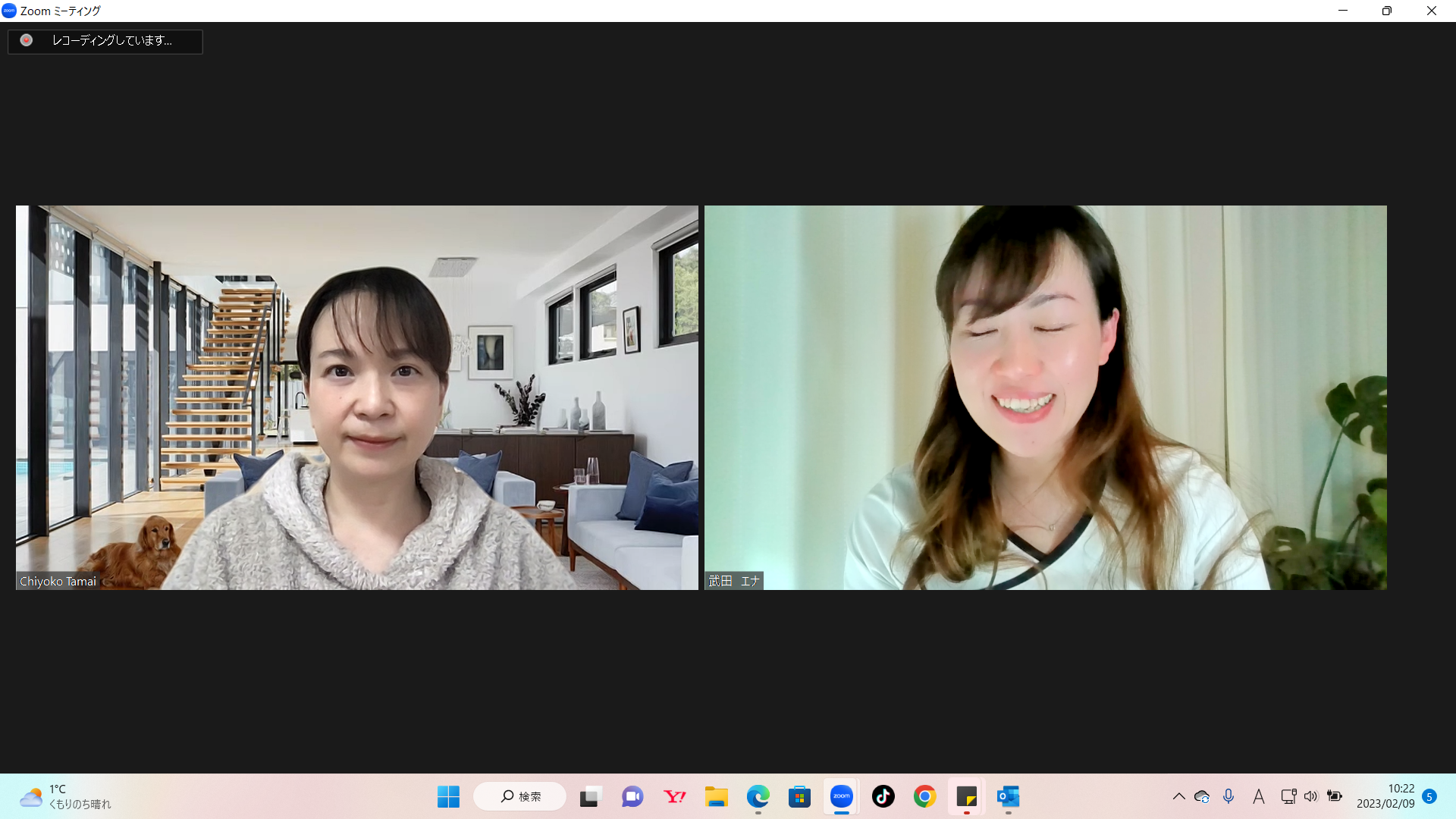Open the weather widget showing 1°C
The height and width of the screenshot is (819, 1456).
point(65,796)
